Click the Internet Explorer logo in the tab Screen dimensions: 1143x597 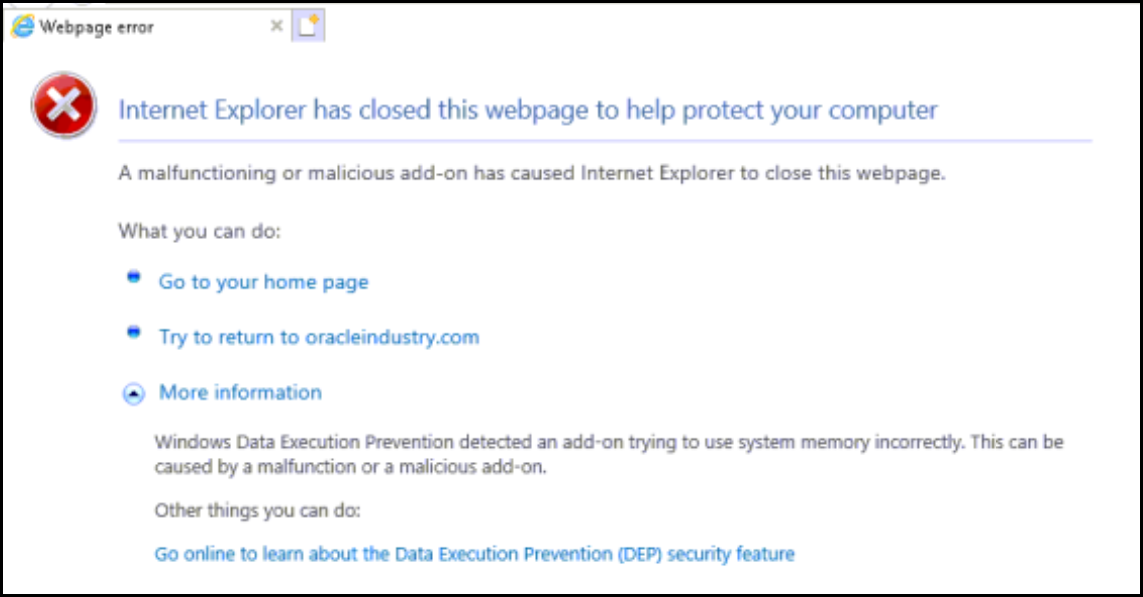23,26
